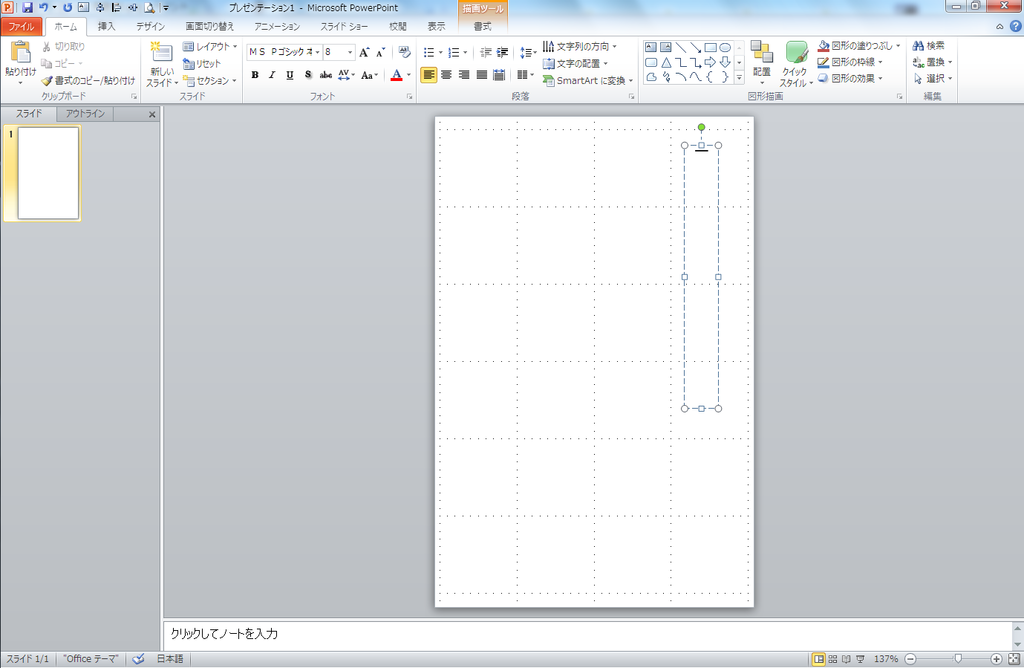Select the rectangle shape
Screen dimensions: 1024x668
[711, 47]
